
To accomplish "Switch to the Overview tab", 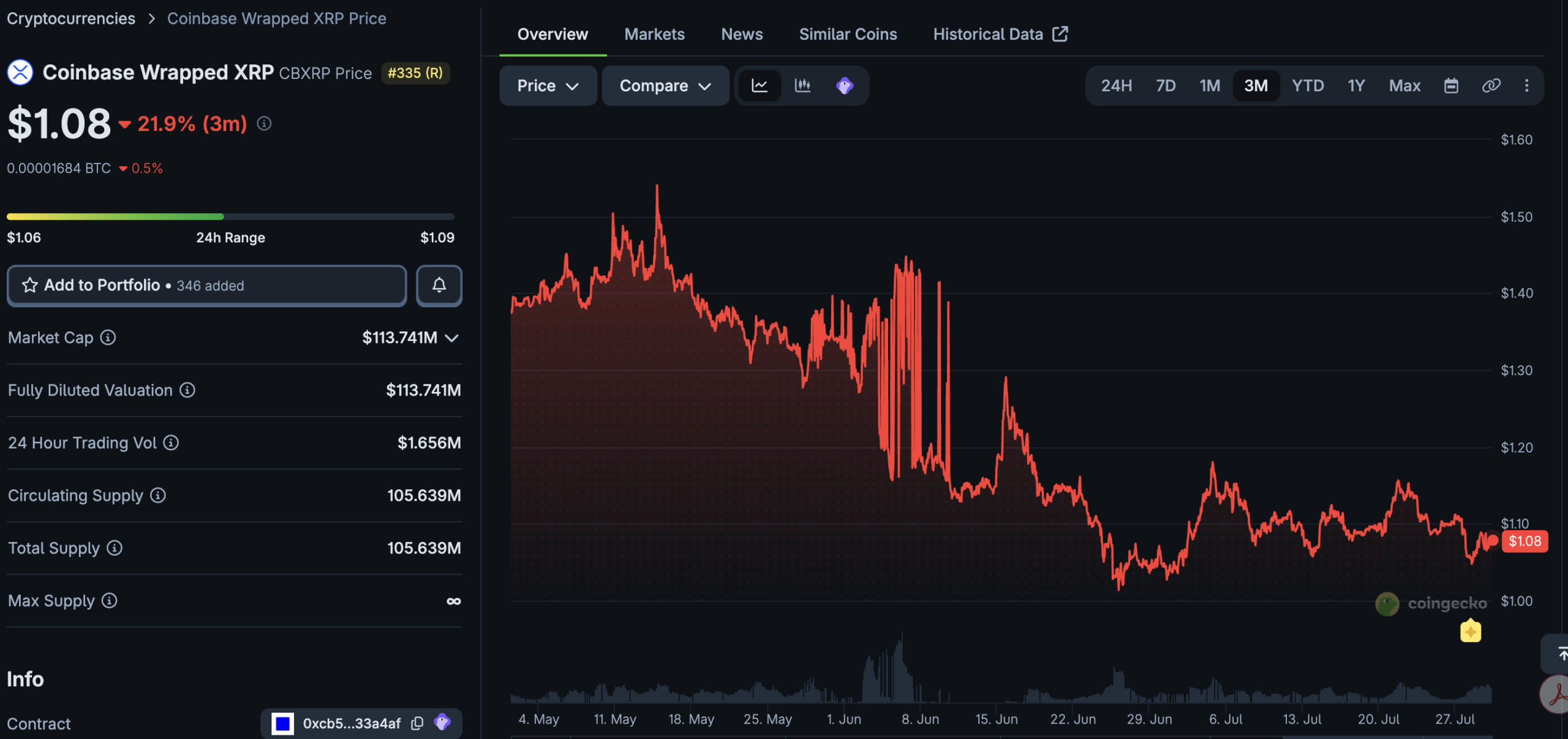I will pyautogui.click(x=552, y=34).
